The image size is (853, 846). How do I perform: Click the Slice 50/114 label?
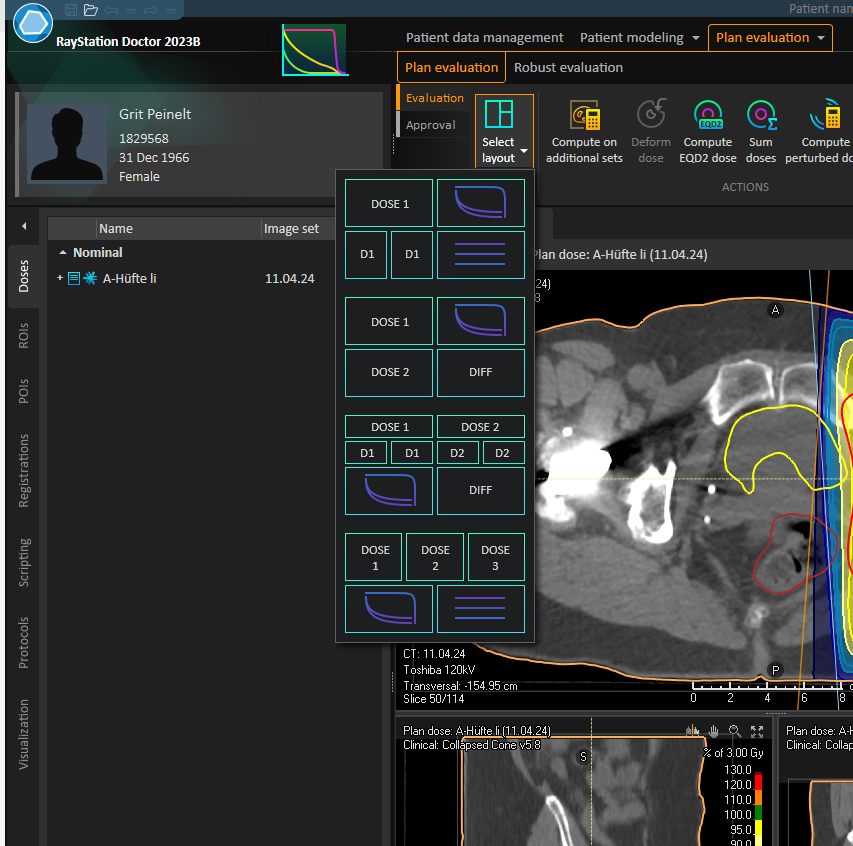coord(434,699)
